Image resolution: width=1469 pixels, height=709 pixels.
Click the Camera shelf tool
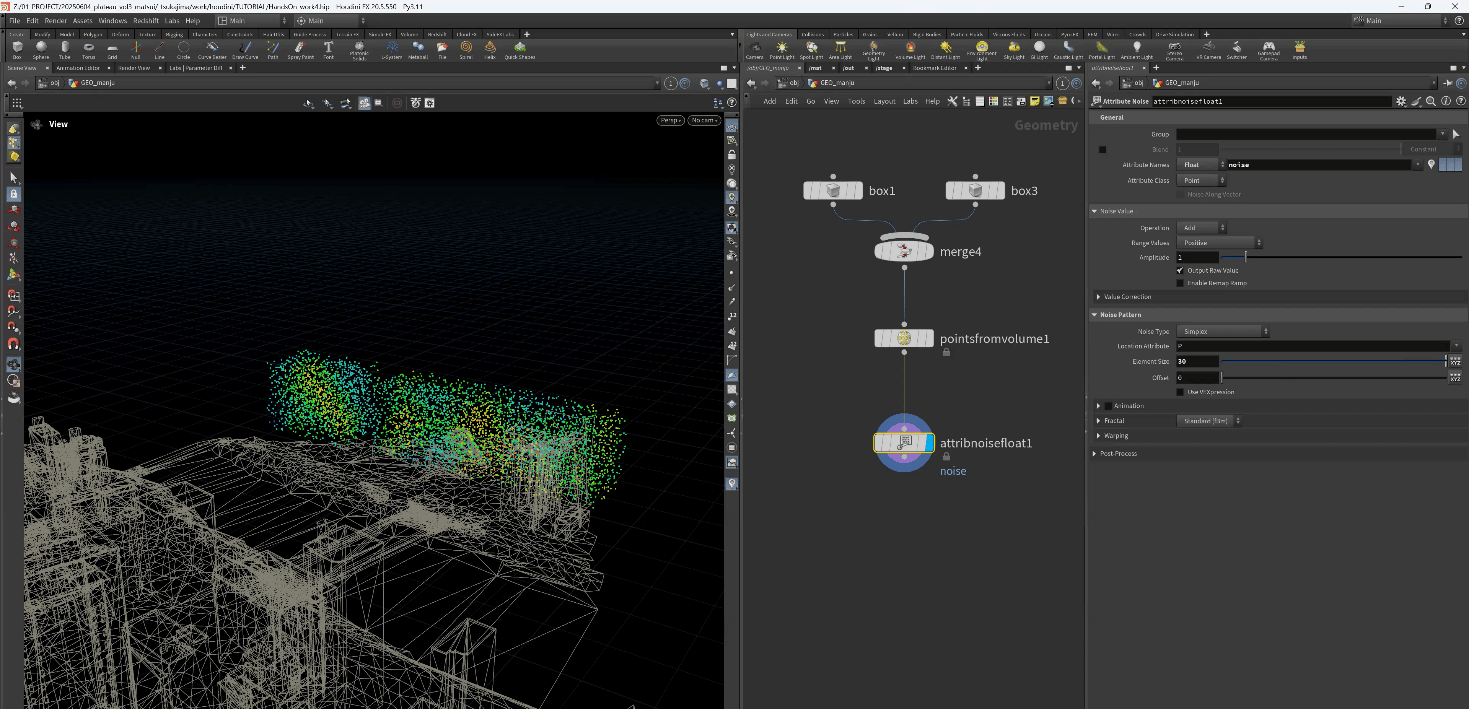click(x=754, y=48)
